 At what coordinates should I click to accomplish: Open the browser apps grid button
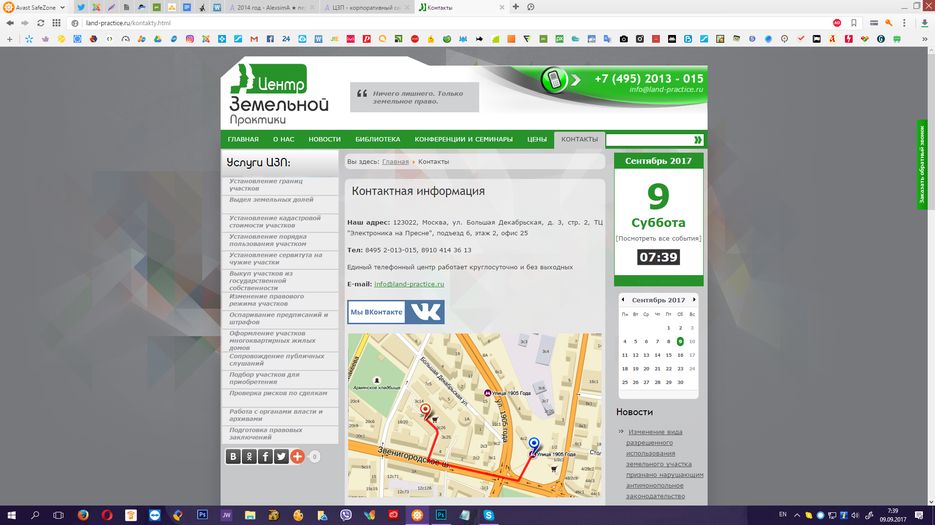(x=56, y=23)
